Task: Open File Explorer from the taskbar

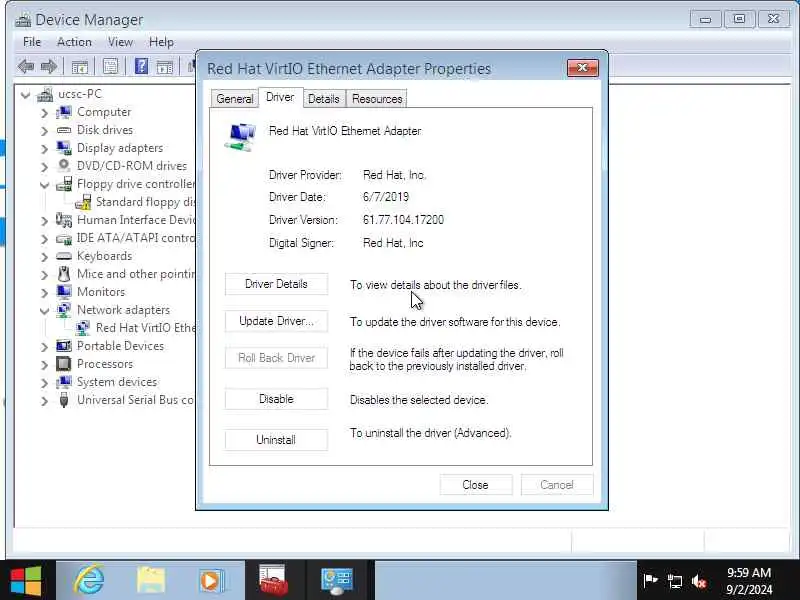Action: coord(151,580)
